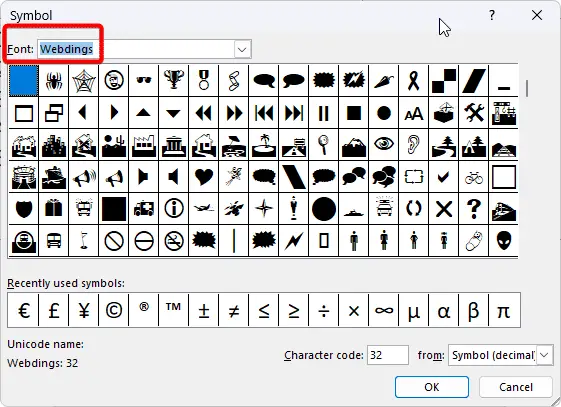Select the AA font size symbol

414,113
